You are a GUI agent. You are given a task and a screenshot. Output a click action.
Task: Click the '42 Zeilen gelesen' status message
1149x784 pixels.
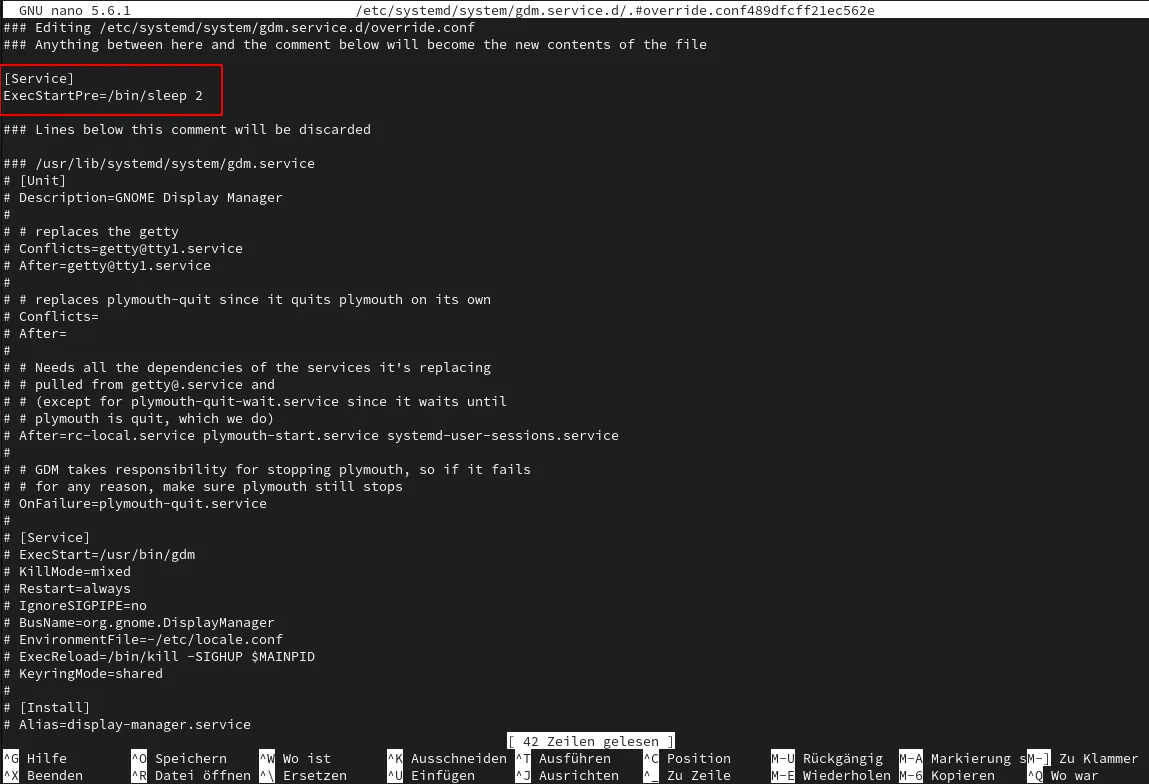point(591,742)
